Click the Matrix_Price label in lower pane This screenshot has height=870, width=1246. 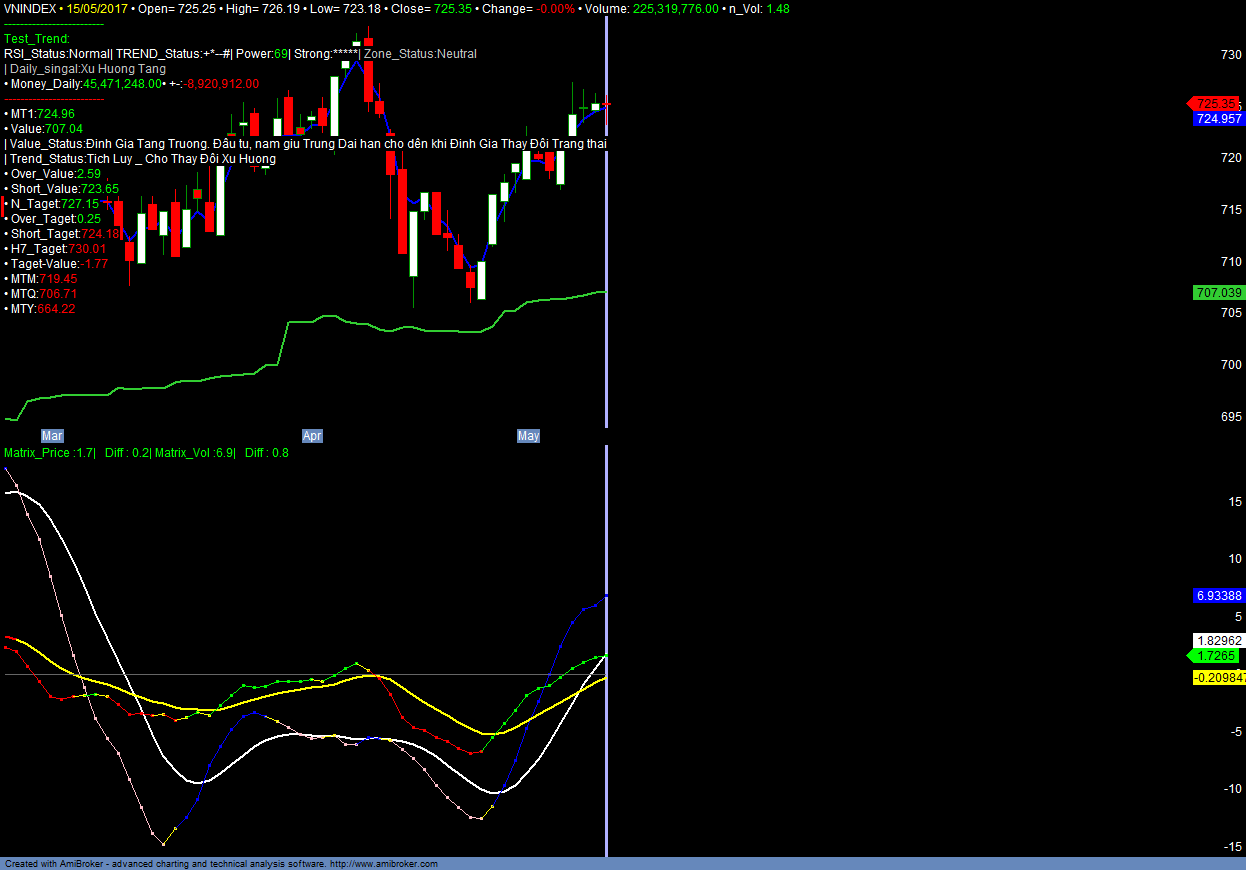coord(37,453)
